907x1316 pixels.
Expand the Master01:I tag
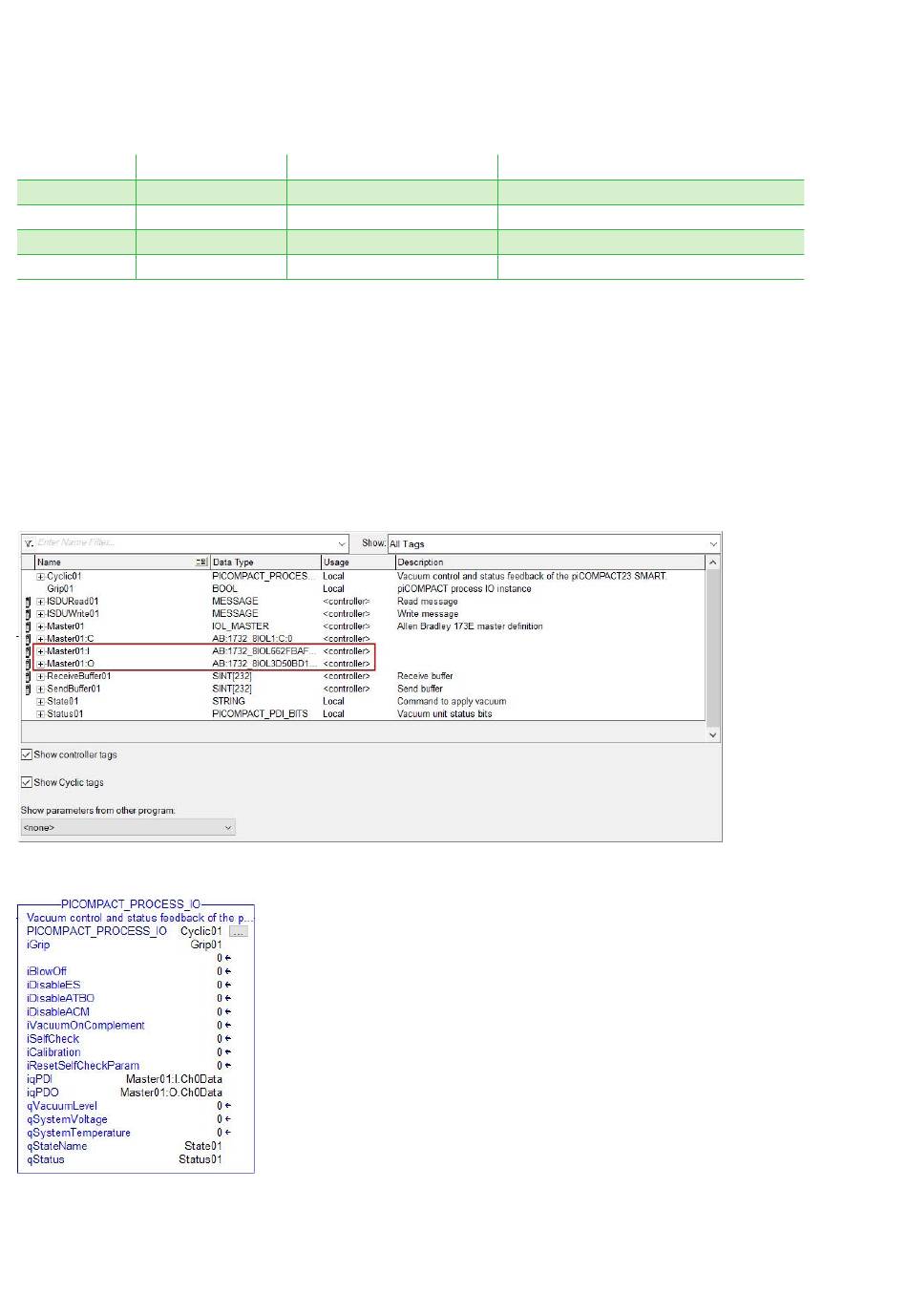pyautogui.click(x=40, y=651)
